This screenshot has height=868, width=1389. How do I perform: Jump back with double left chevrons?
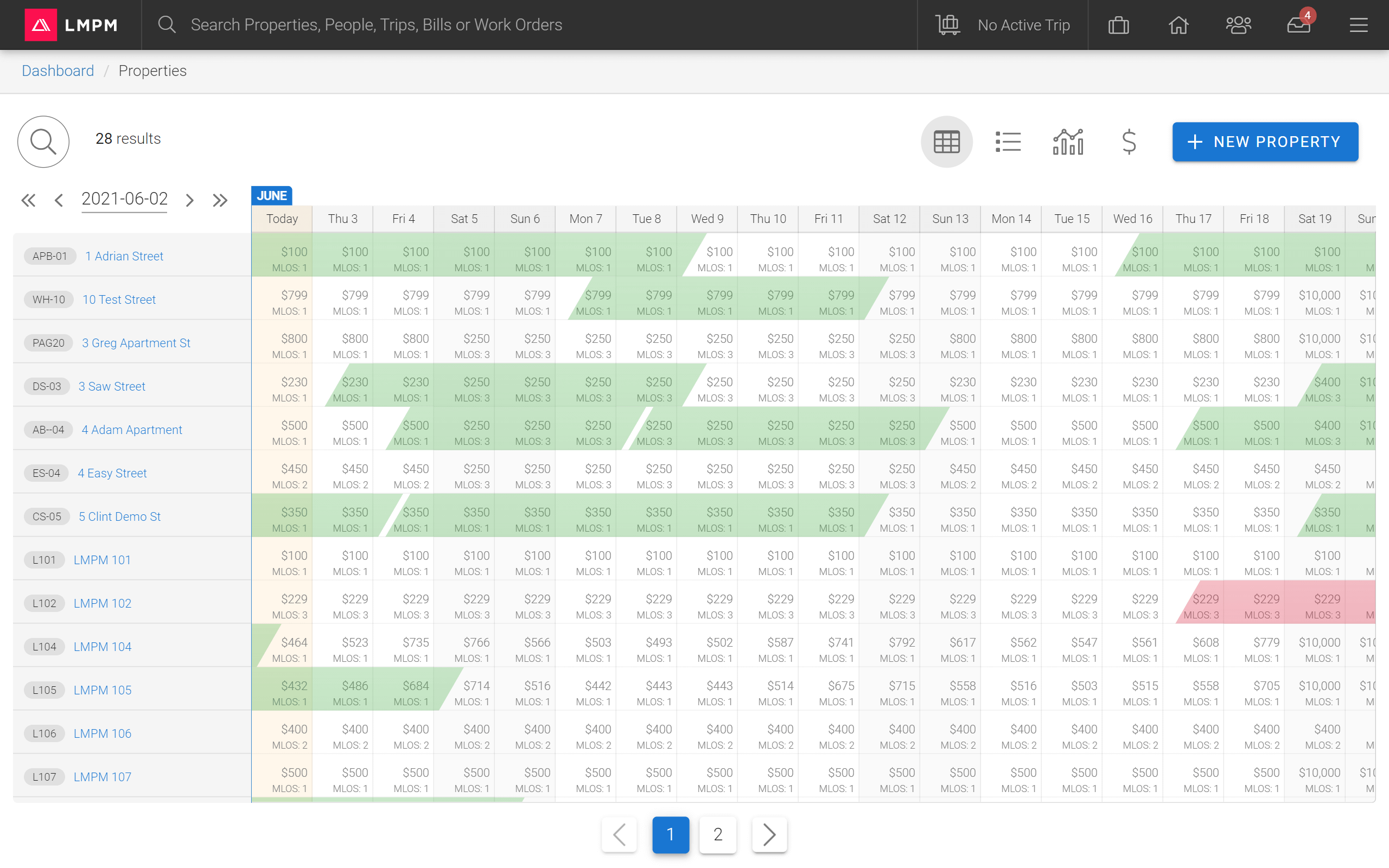point(28,200)
